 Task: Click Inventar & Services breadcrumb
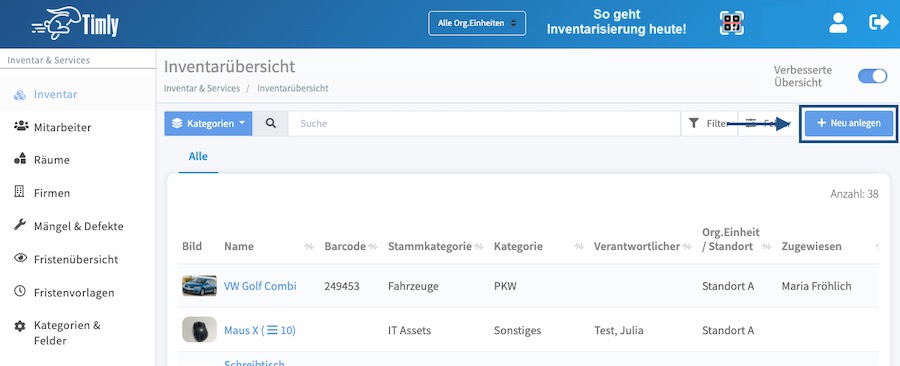201,88
